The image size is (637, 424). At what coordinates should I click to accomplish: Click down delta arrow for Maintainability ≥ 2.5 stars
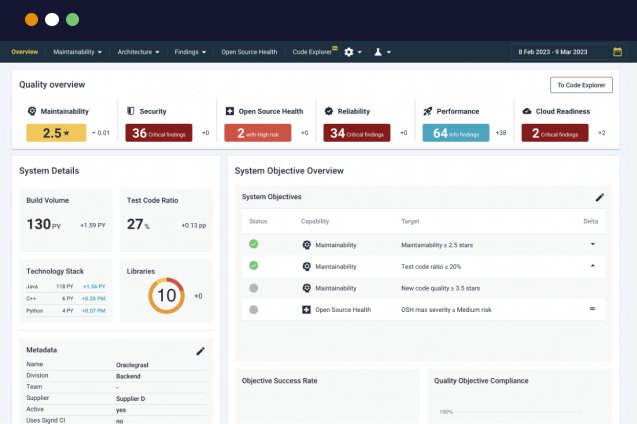click(593, 244)
